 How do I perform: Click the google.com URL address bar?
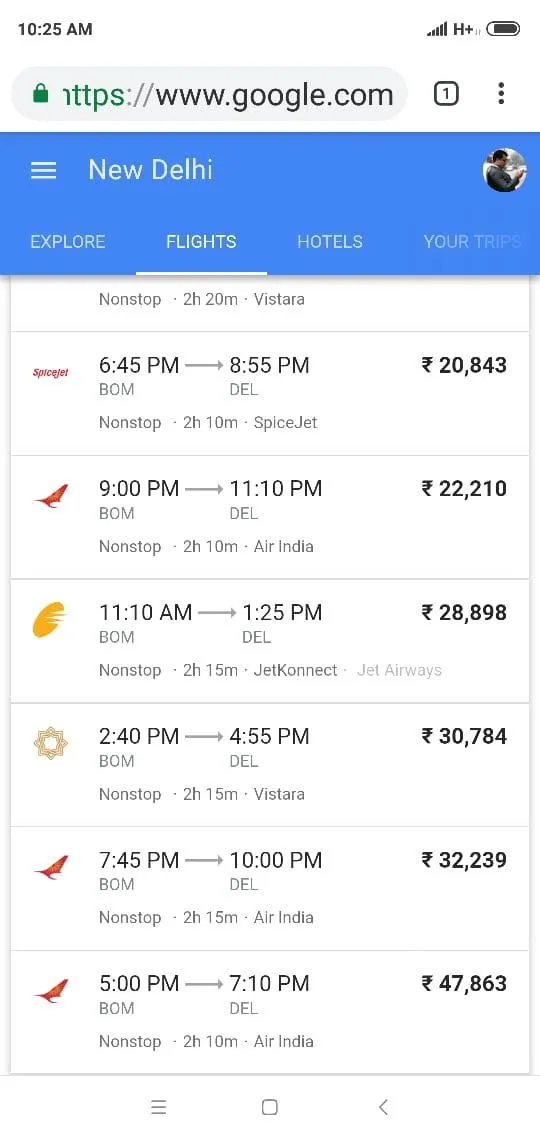[209, 94]
